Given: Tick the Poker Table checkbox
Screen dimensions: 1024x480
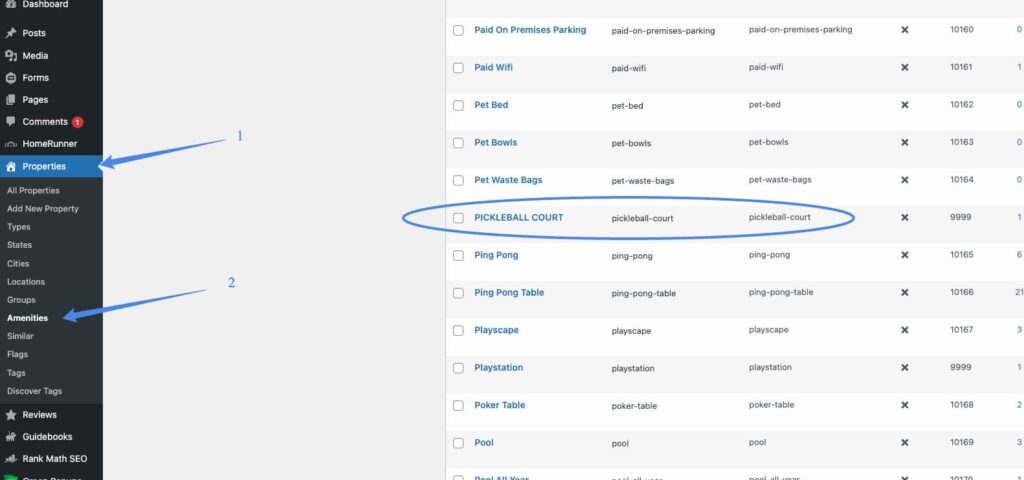Looking at the screenshot, I should (x=458, y=405).
